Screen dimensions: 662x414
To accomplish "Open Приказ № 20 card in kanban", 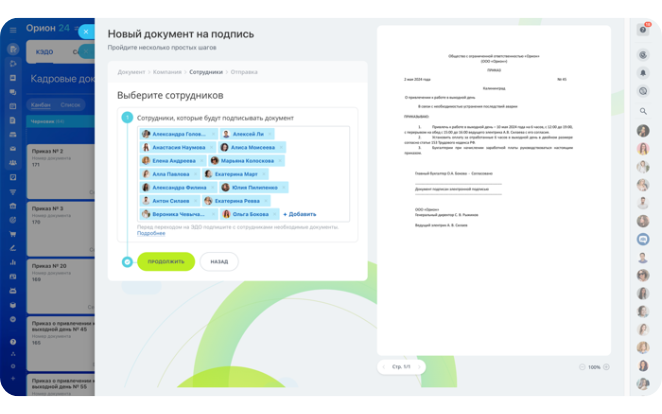I will 61,286.
